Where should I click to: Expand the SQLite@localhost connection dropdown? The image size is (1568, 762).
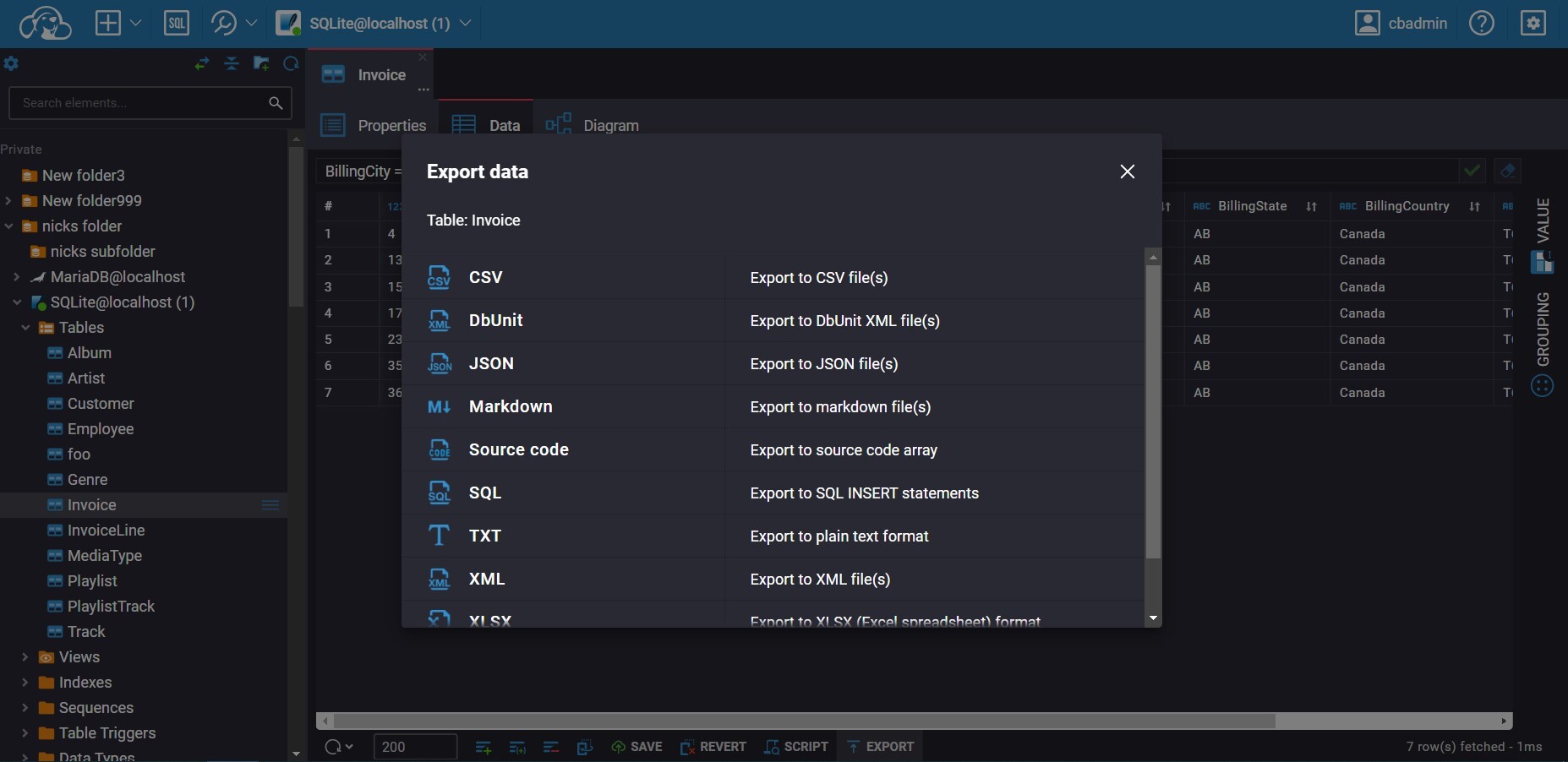click(466, 23)
